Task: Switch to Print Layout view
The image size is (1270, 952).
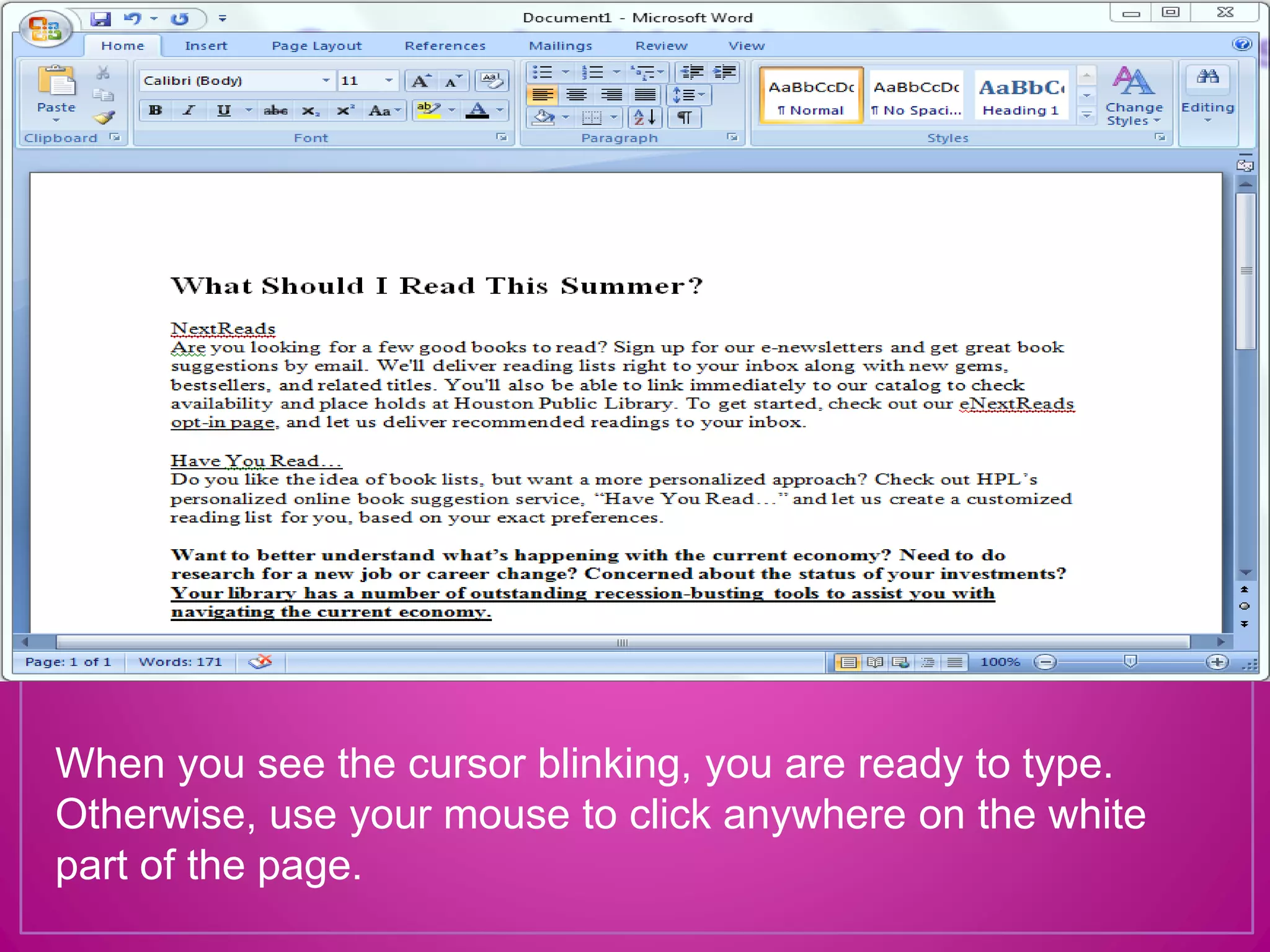Action: 848,663
